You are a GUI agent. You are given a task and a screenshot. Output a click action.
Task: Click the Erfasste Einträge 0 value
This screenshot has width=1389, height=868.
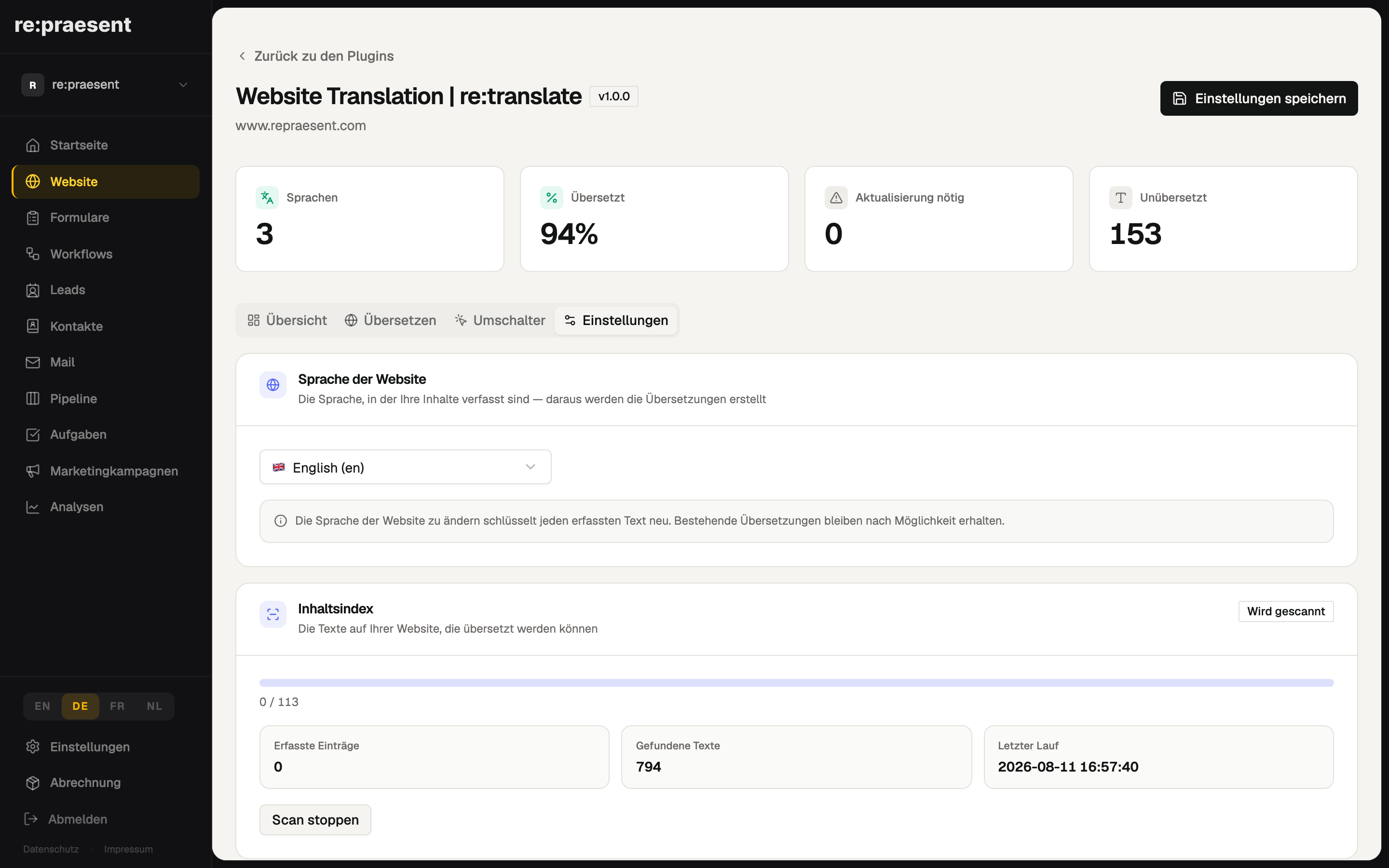pos(278,767)
